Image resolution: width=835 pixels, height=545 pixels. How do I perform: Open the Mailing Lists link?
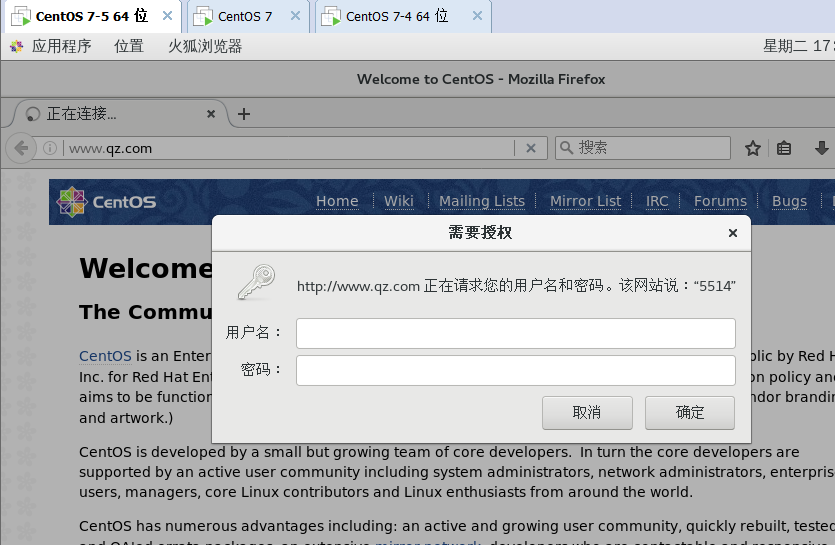(x=482, y=201)
